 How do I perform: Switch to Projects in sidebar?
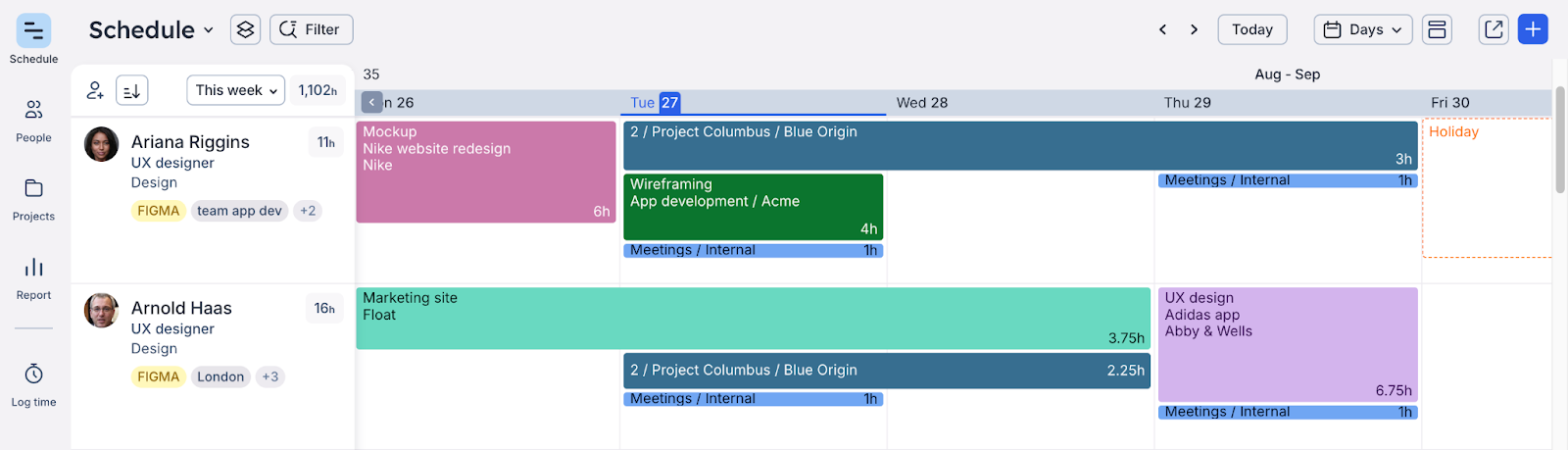[33, 198]
